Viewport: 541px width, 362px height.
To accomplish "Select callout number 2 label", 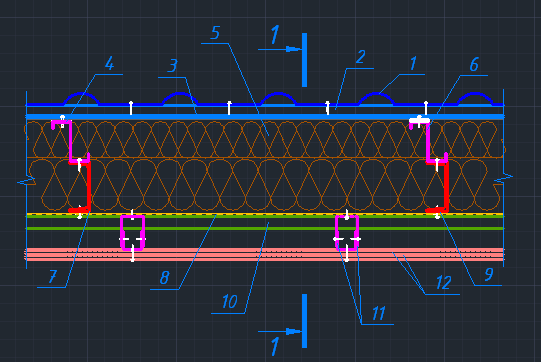I will pos(360,57).
